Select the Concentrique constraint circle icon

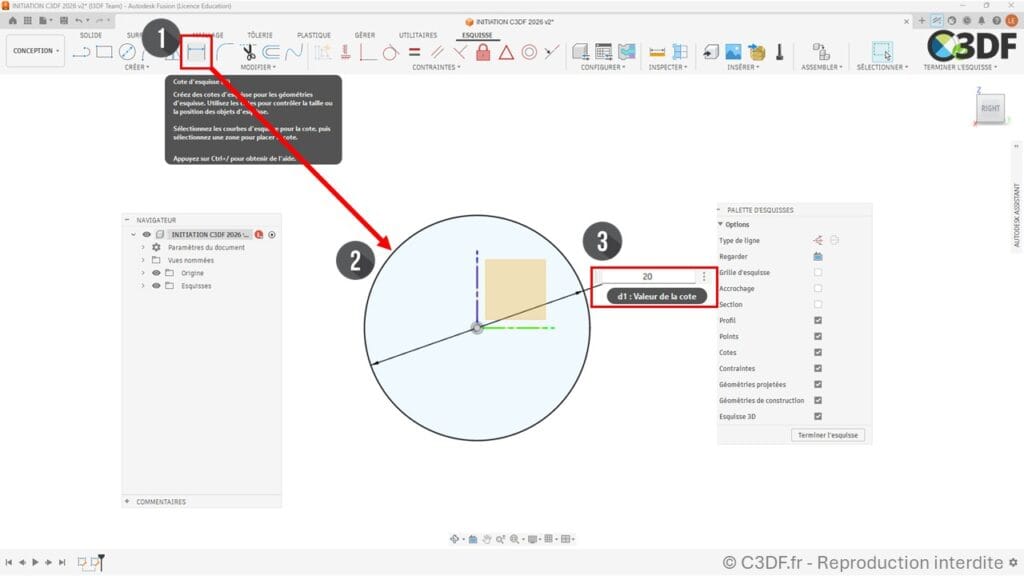pyautogui.click(x=529, y=52)
